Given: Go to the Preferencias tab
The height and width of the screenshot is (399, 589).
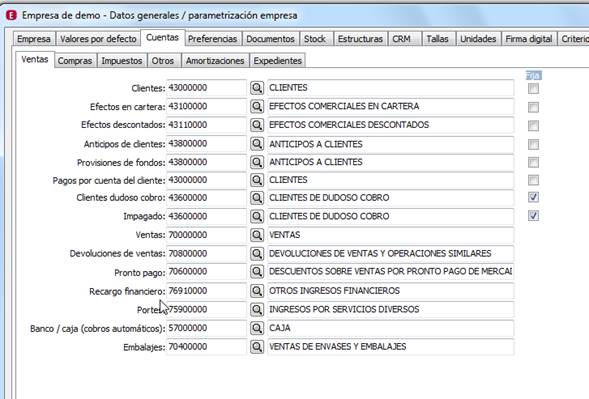Looking at the screenshot, I should click(212, 39).
